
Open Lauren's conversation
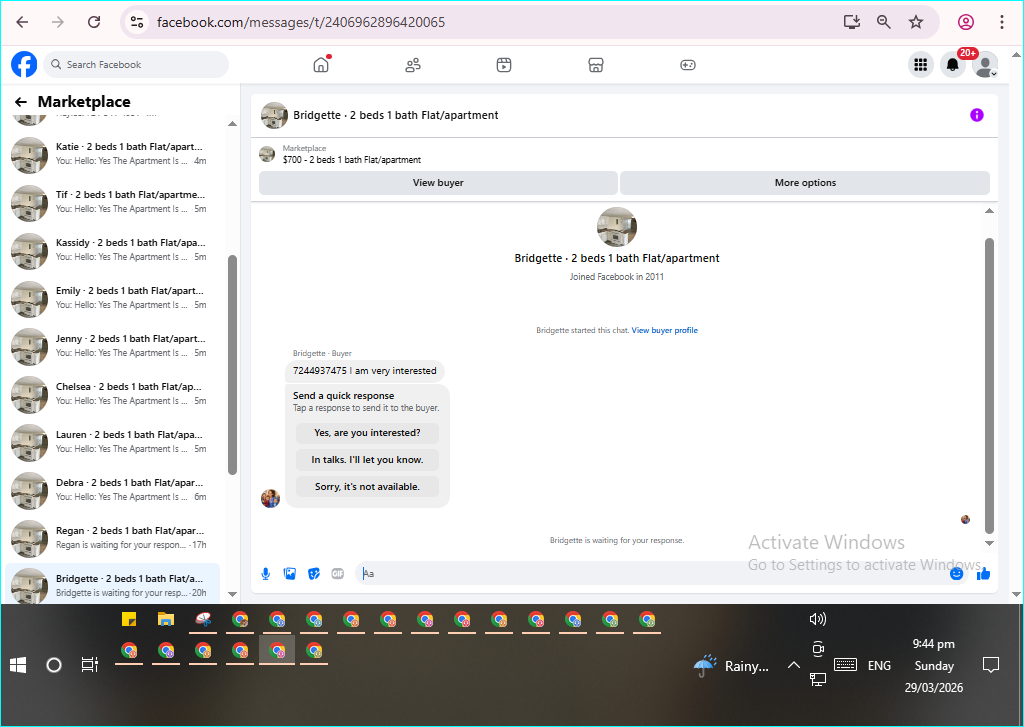click(112, 442)
